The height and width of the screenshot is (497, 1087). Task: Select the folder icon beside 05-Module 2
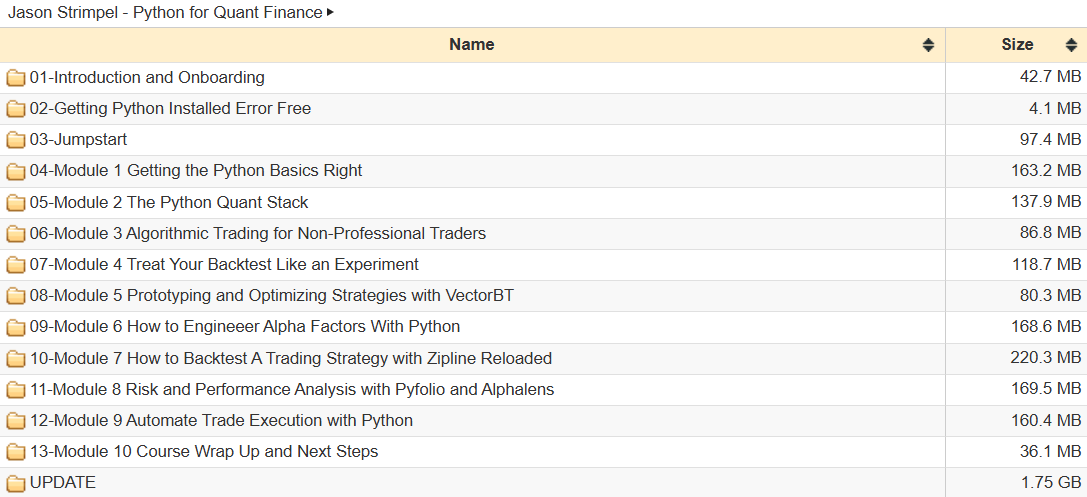click(x=16, y=202)
